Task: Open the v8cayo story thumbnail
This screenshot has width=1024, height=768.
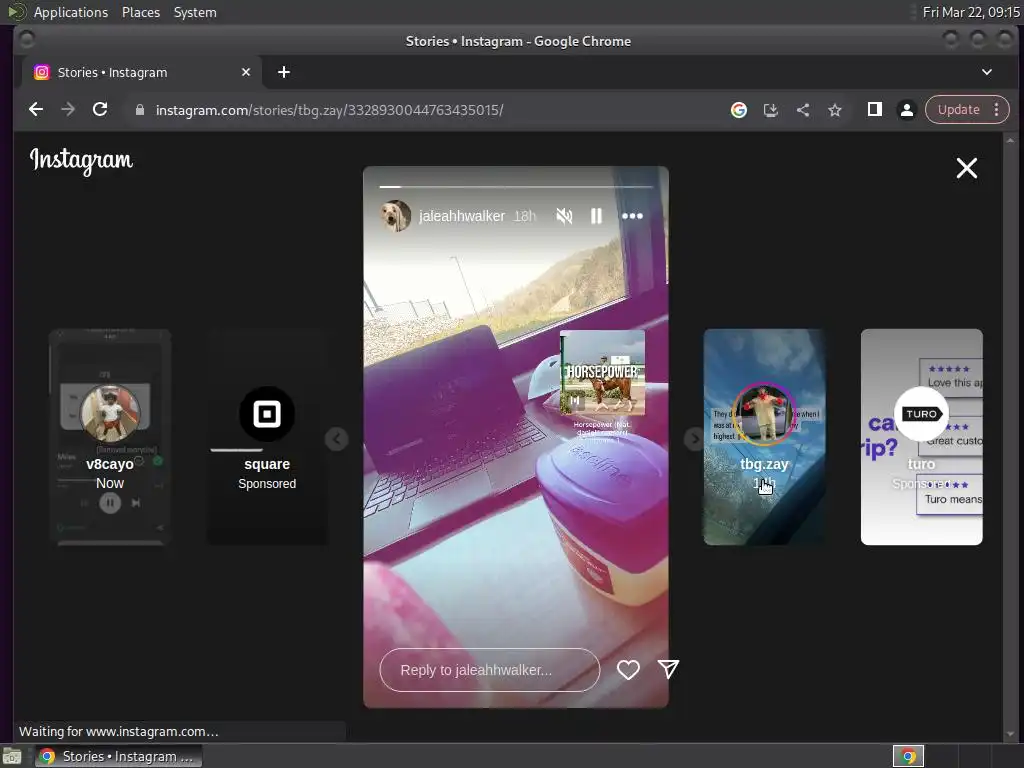Action: [x=110, y=436]
